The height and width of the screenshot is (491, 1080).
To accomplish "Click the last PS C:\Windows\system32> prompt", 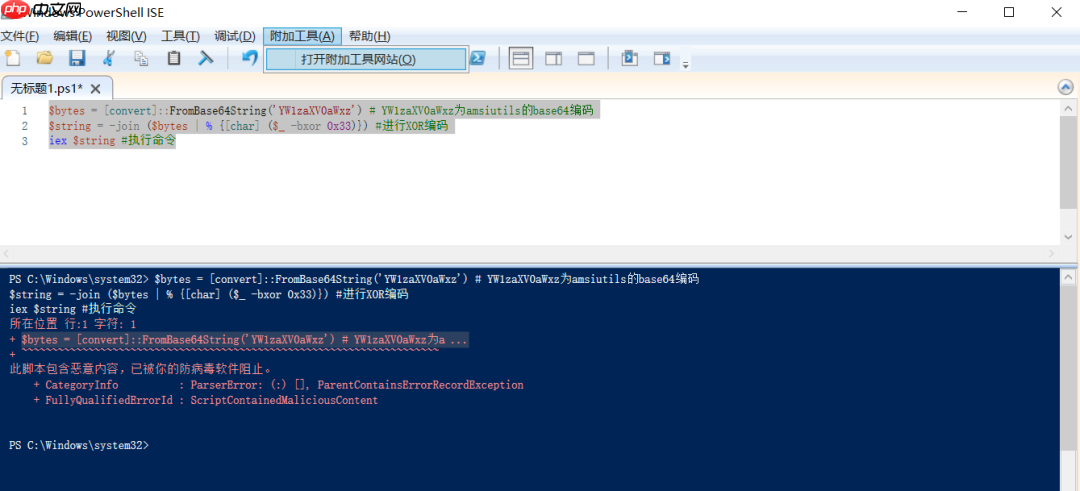I will pos(79,446).
